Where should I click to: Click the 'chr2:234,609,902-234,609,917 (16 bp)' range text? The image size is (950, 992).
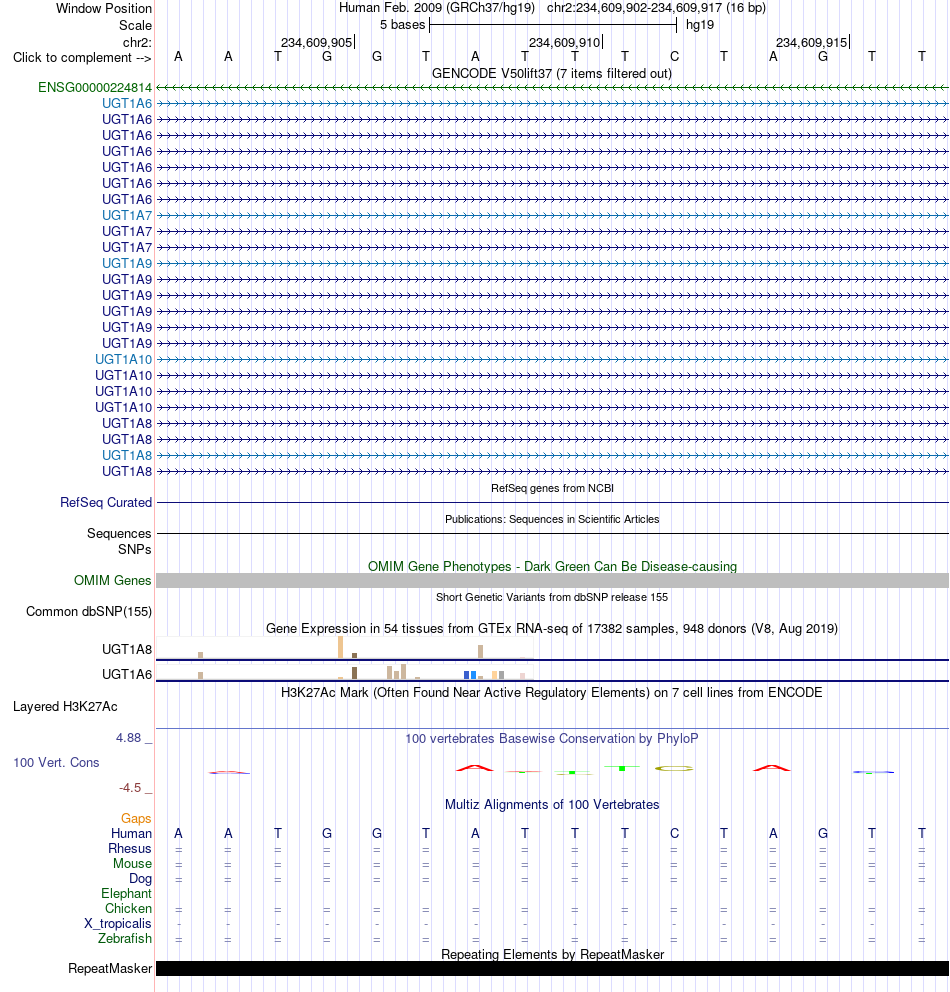click(x=656, y=8)
